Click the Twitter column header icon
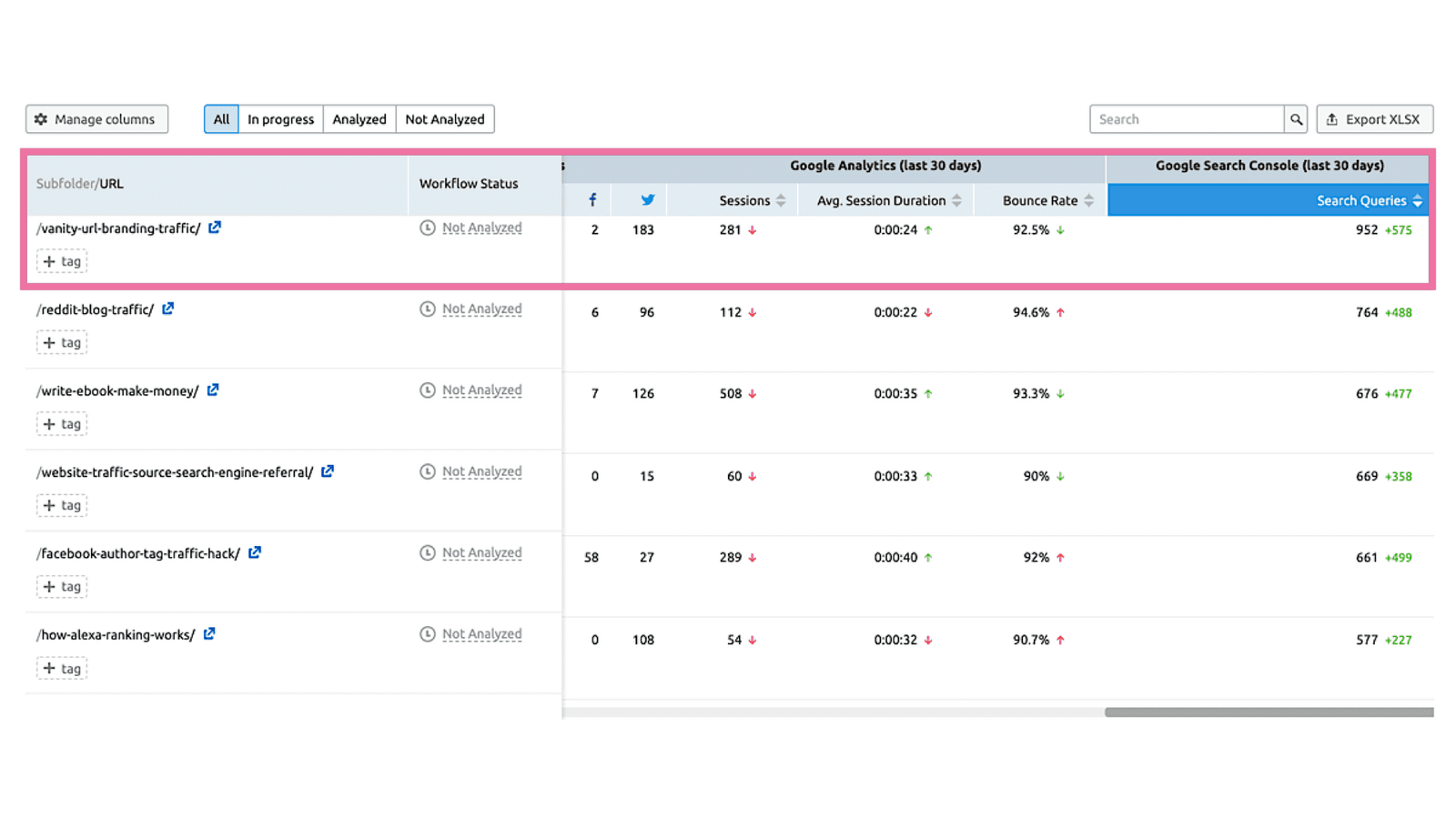Screen dimensions: 1456x819 click(x=647, y=199)
